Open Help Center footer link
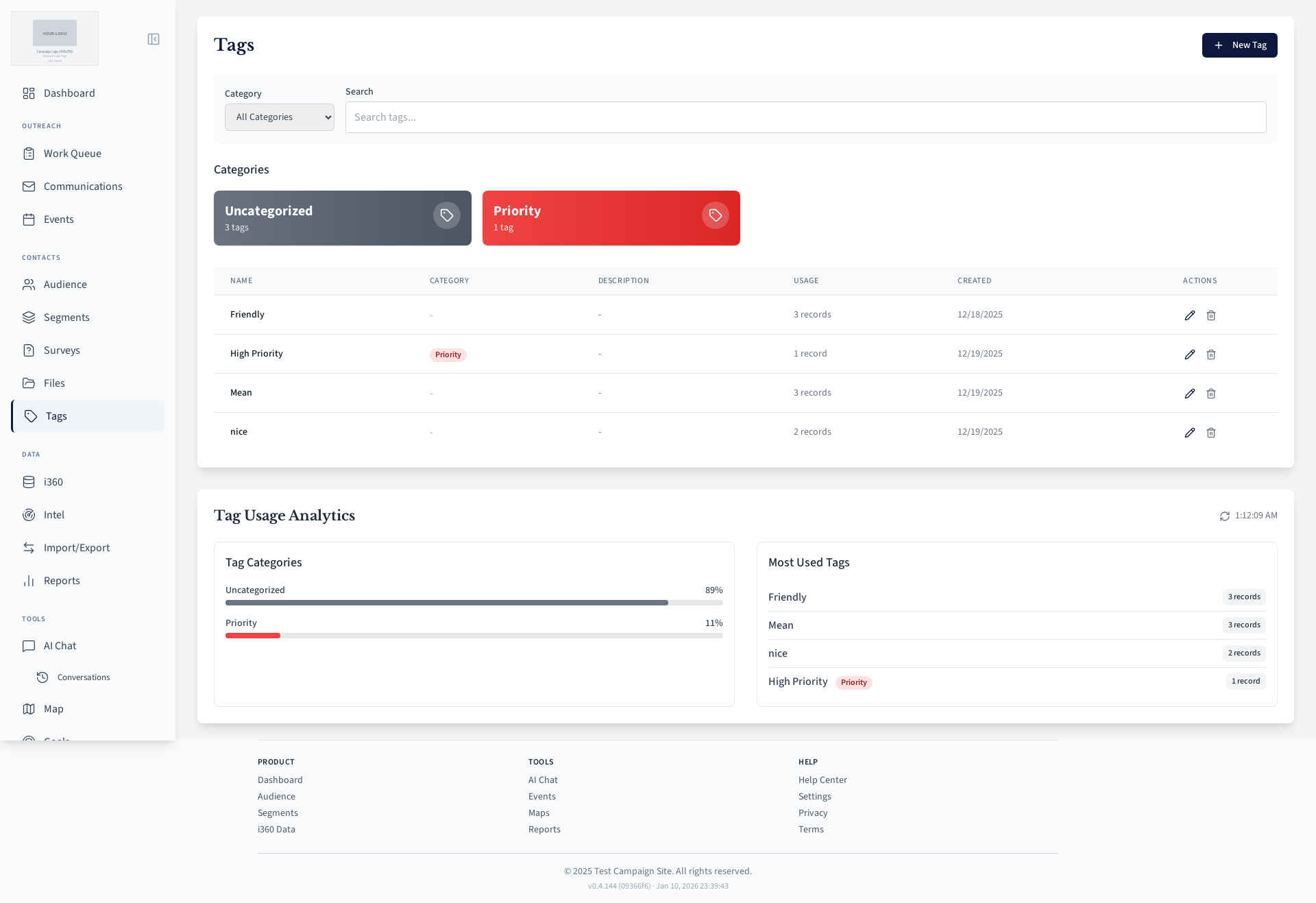The image size is (1316, 903). click(822, 780)
